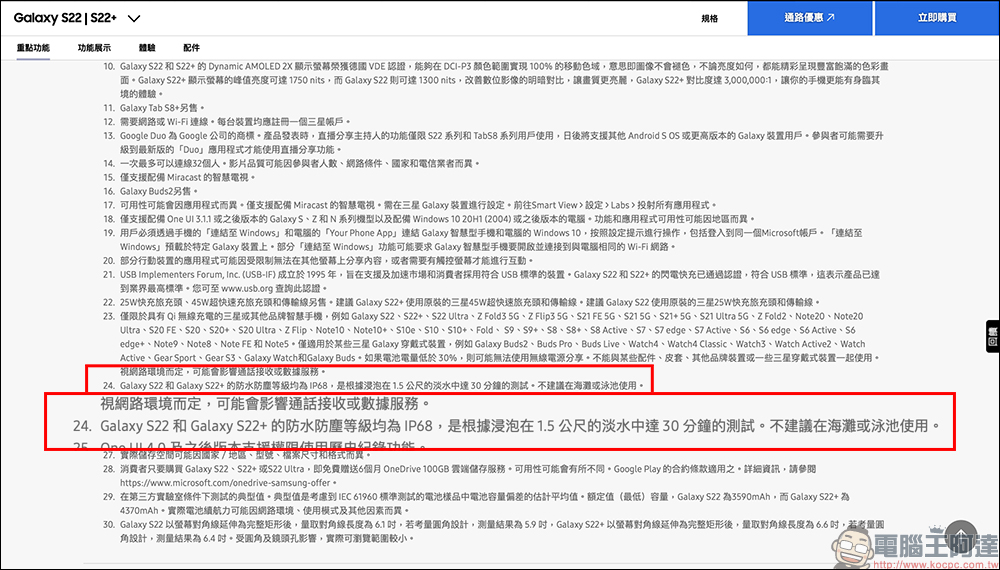
Task: Select the 重點功能 tab
Action: point(33,48)
